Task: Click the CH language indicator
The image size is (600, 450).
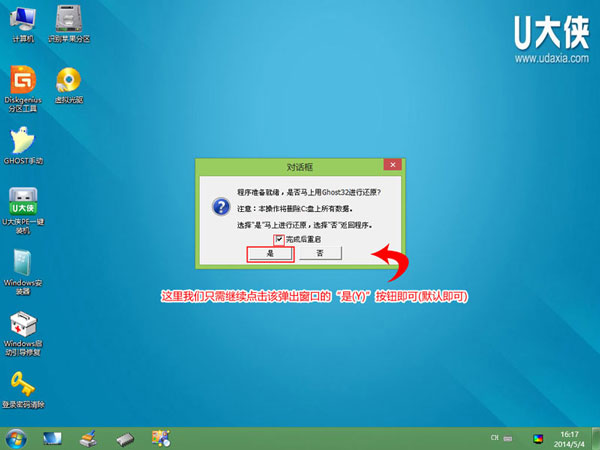Action: coord(495,437)
